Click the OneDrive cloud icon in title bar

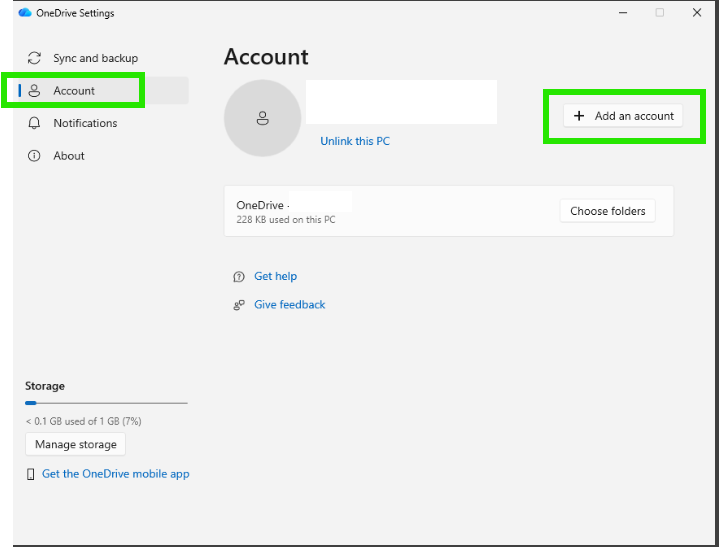[x=25, y=13]
